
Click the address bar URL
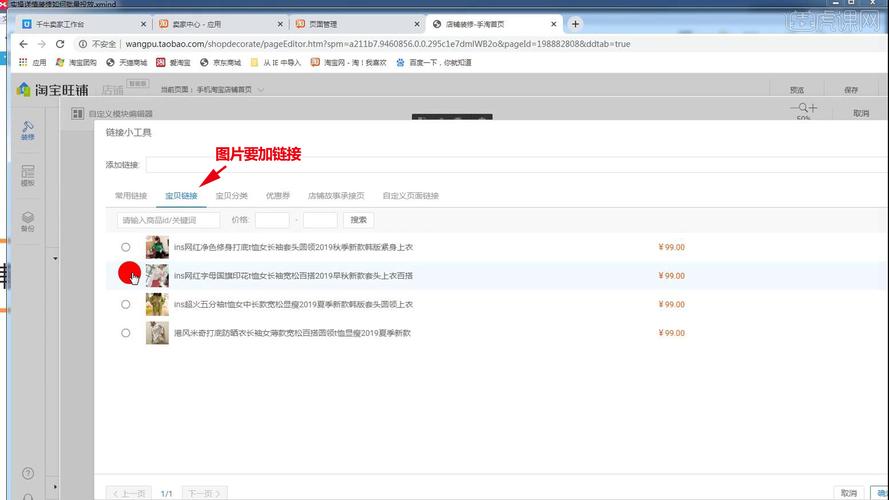pos(378,44)
